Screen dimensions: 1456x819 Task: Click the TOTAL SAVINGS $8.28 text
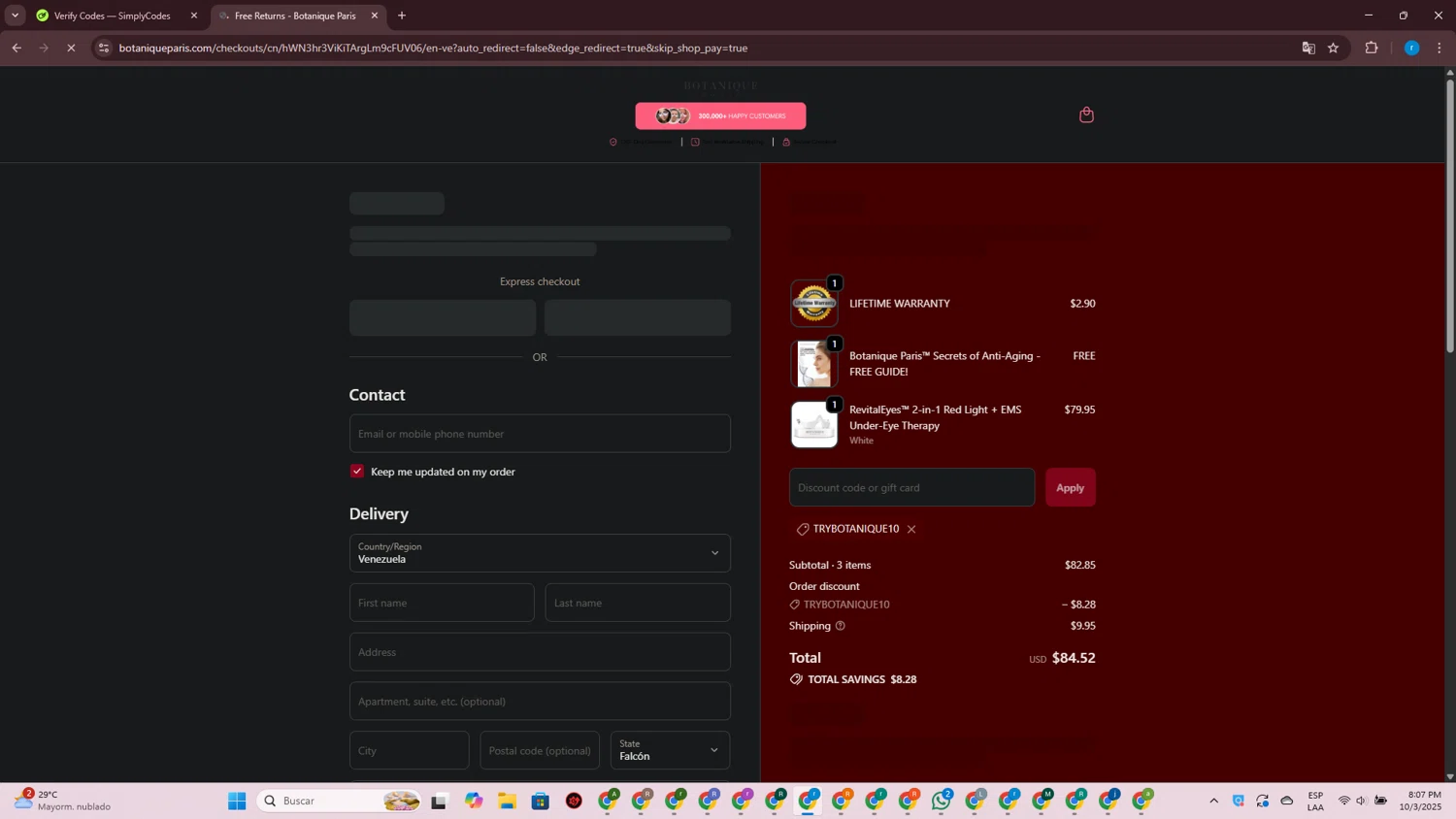click(862, 679)
